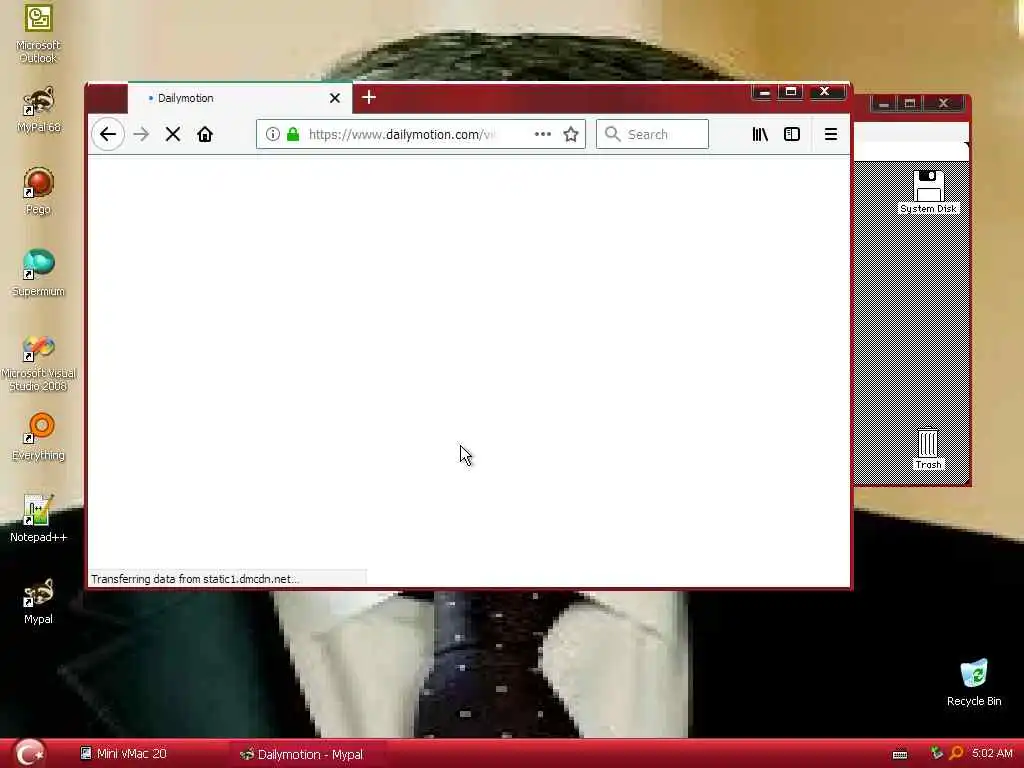Open the Mypal desktop shortcut
The width and height of the screenshot is (1024, 768).
[x=38, y=601]
